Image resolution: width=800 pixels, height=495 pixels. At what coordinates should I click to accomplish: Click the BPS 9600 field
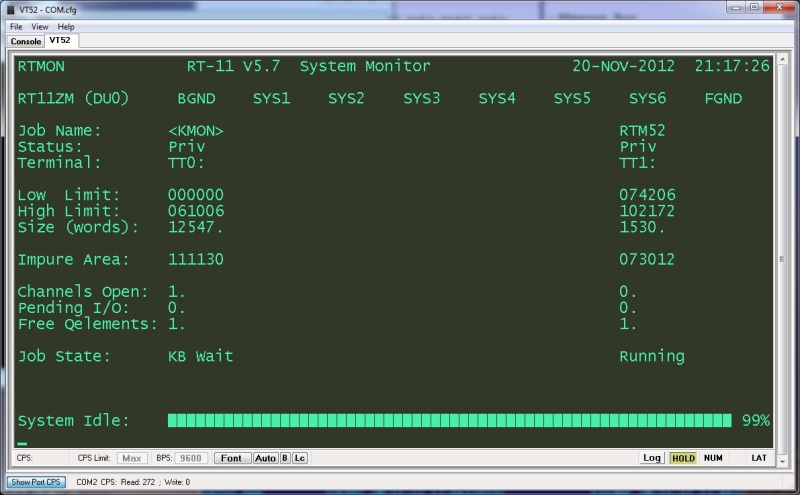coord(192,458)
